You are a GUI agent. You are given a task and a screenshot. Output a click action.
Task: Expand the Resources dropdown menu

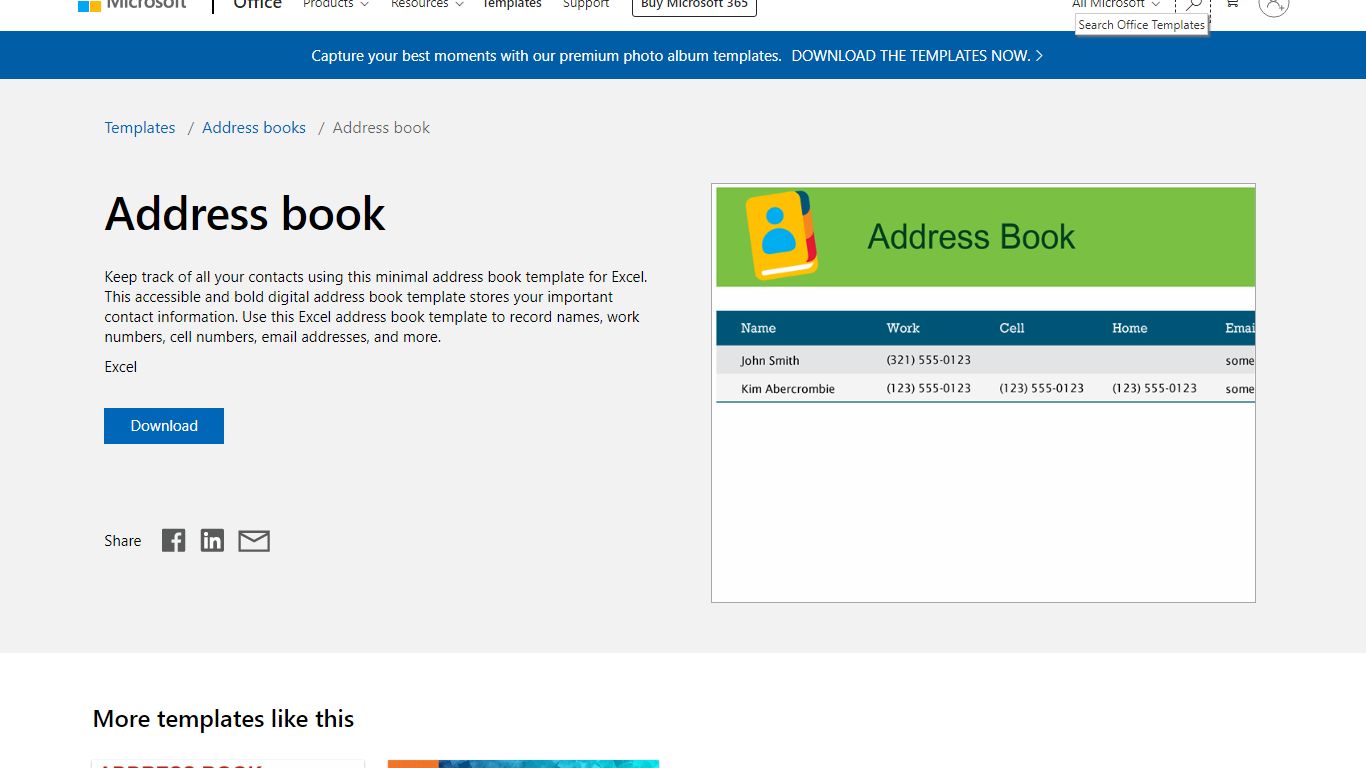point(427,4)
